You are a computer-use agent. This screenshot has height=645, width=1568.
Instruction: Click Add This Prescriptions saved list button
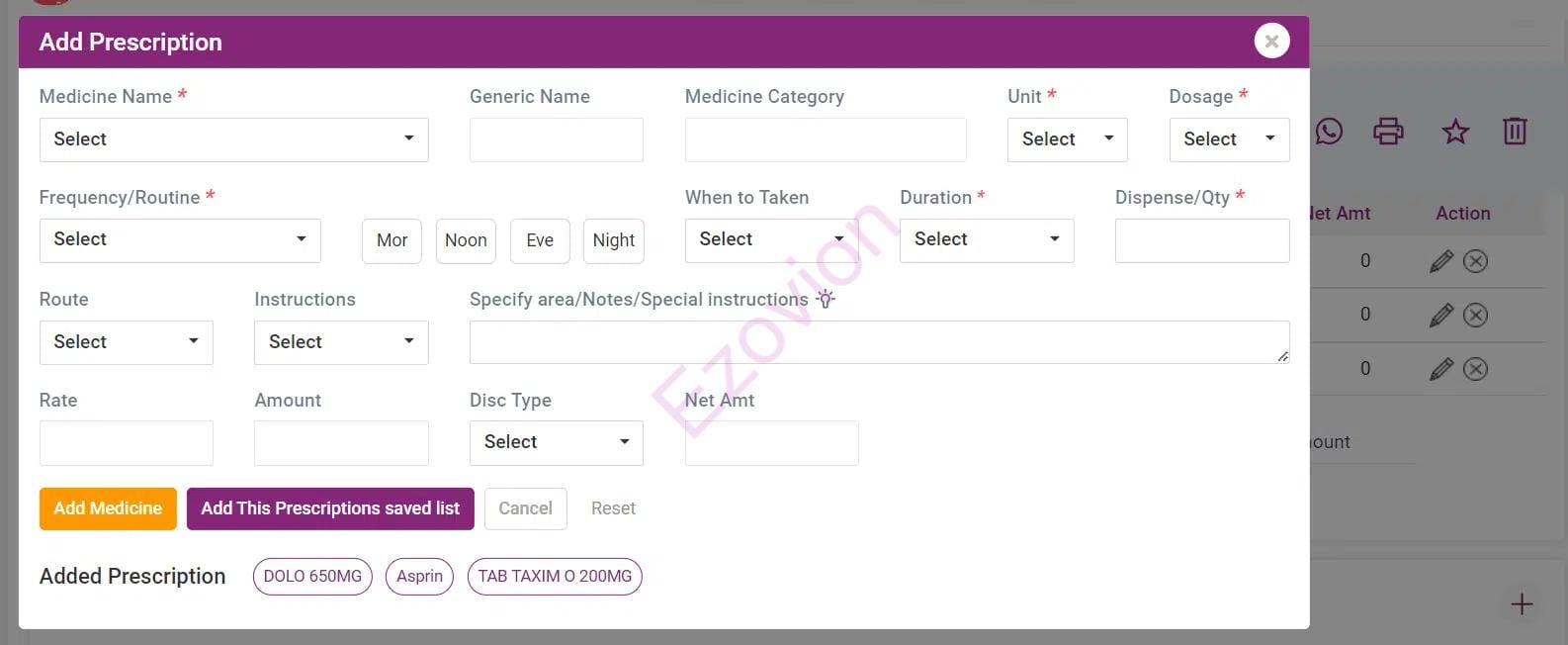(330, 508)
